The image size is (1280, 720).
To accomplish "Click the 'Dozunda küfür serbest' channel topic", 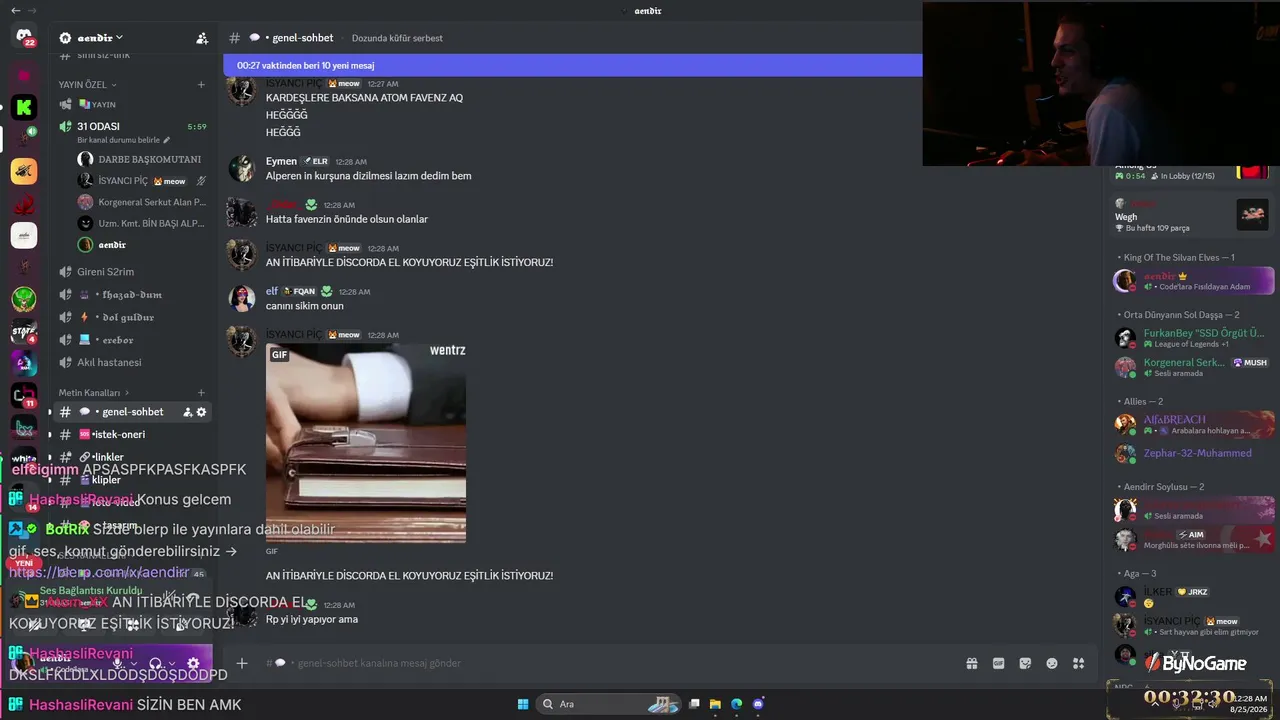I will pos(398,38).
